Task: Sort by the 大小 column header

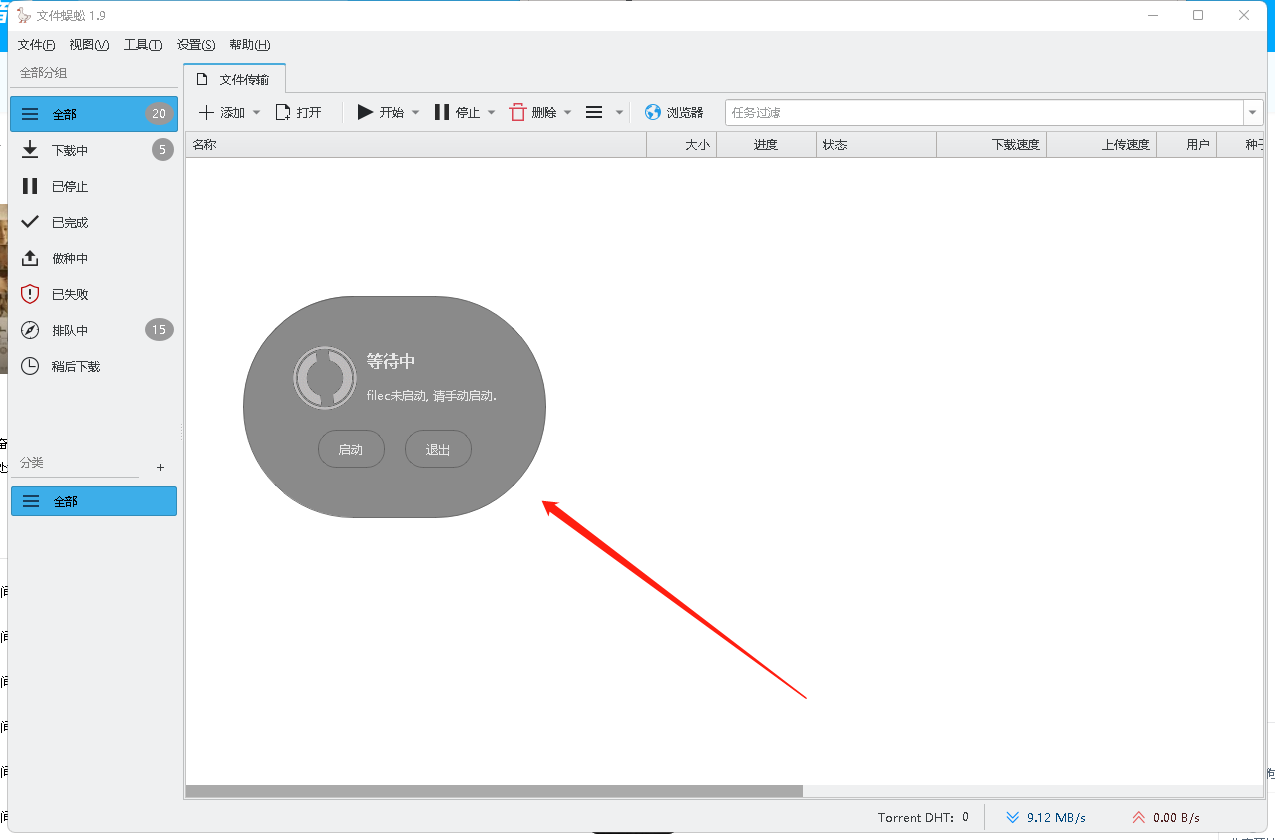Action: point(682,145)
